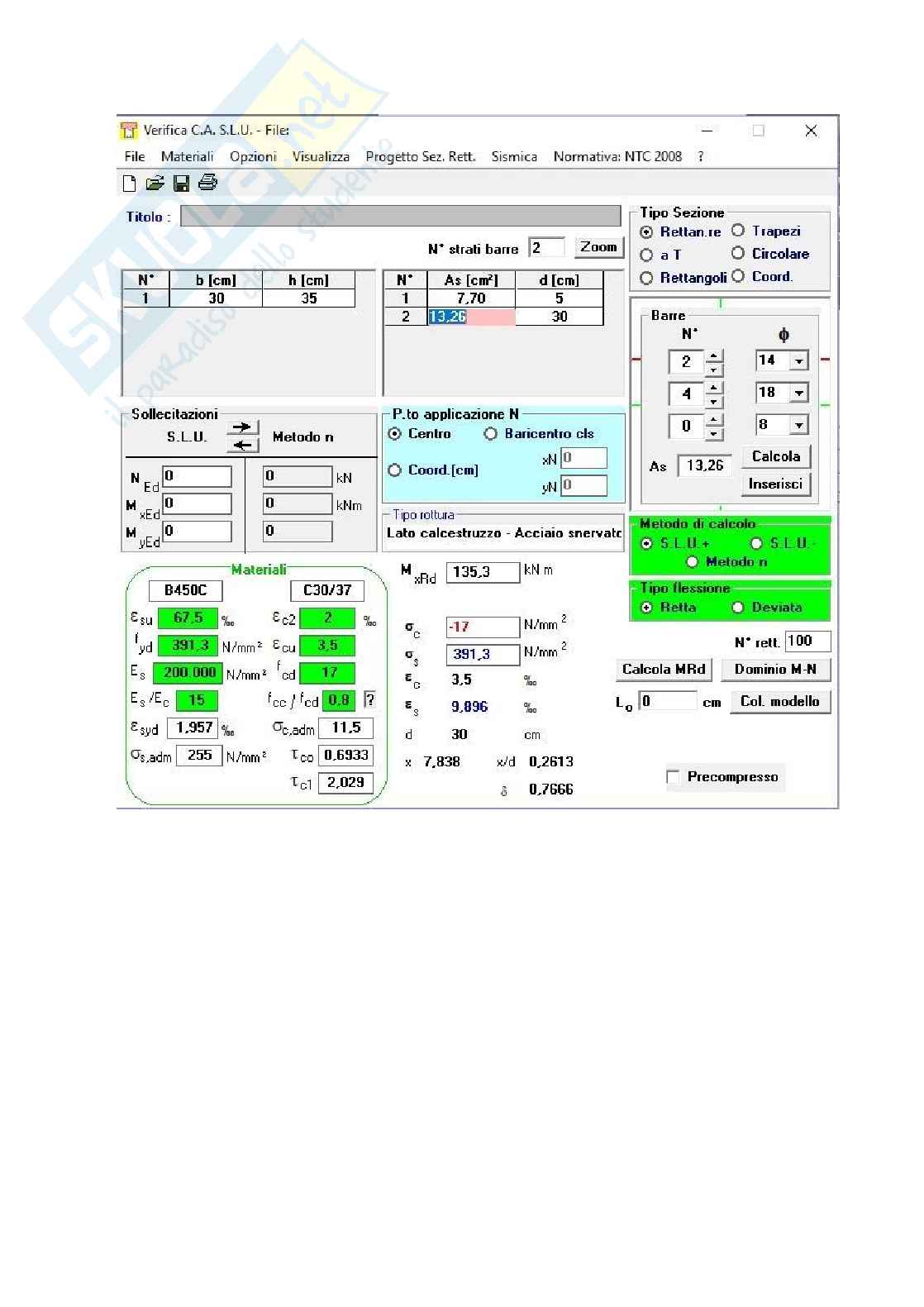Click the Print toolbar icon
Screen dimensions: 924x1307
coord(207,183)
